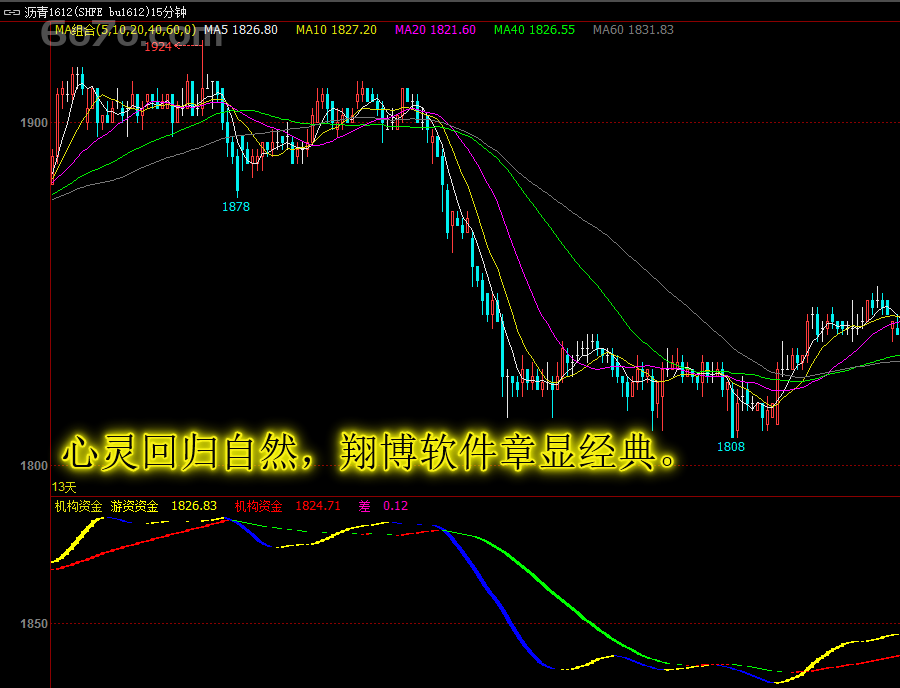This screenshot has height=688, width=900.
Task: Click the 1900 price axis label
Action: [x=34, y=123]
